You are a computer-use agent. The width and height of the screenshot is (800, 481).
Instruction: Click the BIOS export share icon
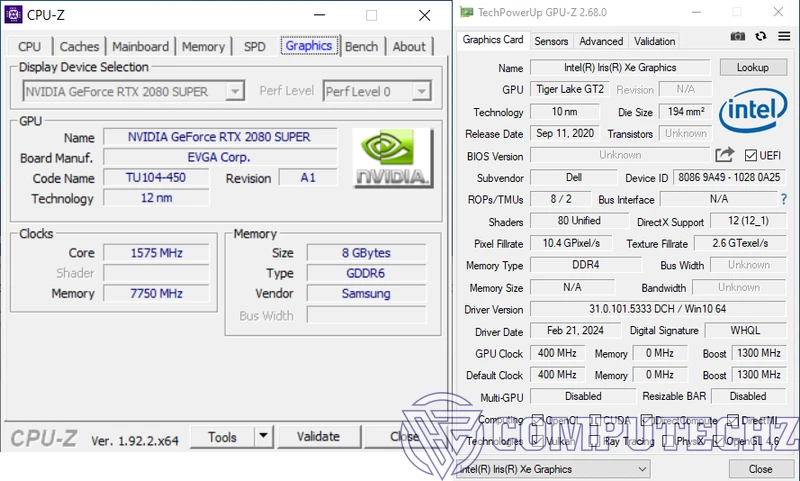(724, 155)
